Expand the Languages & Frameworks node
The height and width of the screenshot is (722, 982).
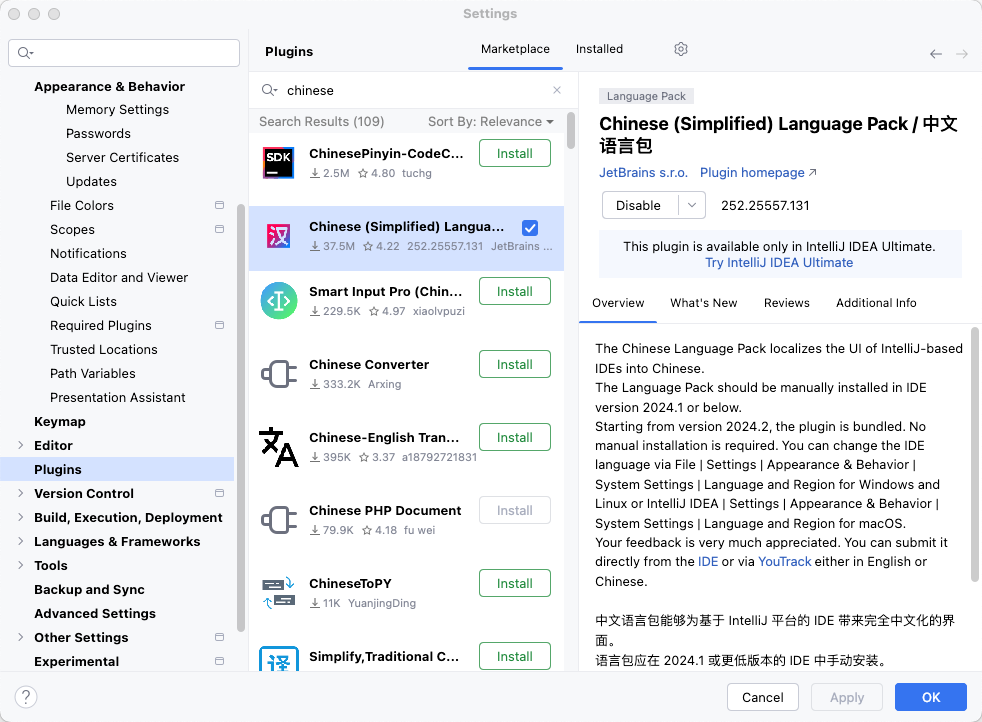(21, 541)
